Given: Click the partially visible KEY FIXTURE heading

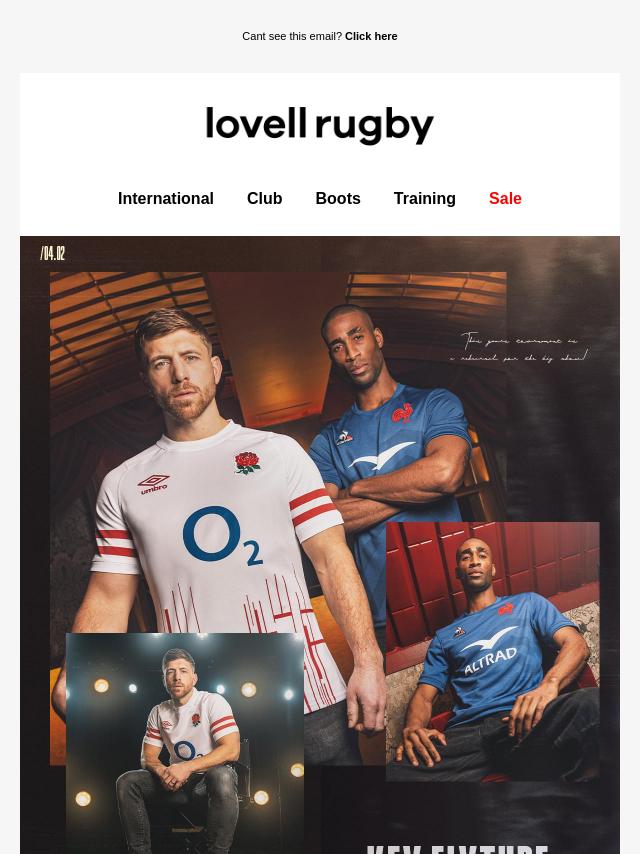Looking at the screenshot, I should (x=458, y=850).
